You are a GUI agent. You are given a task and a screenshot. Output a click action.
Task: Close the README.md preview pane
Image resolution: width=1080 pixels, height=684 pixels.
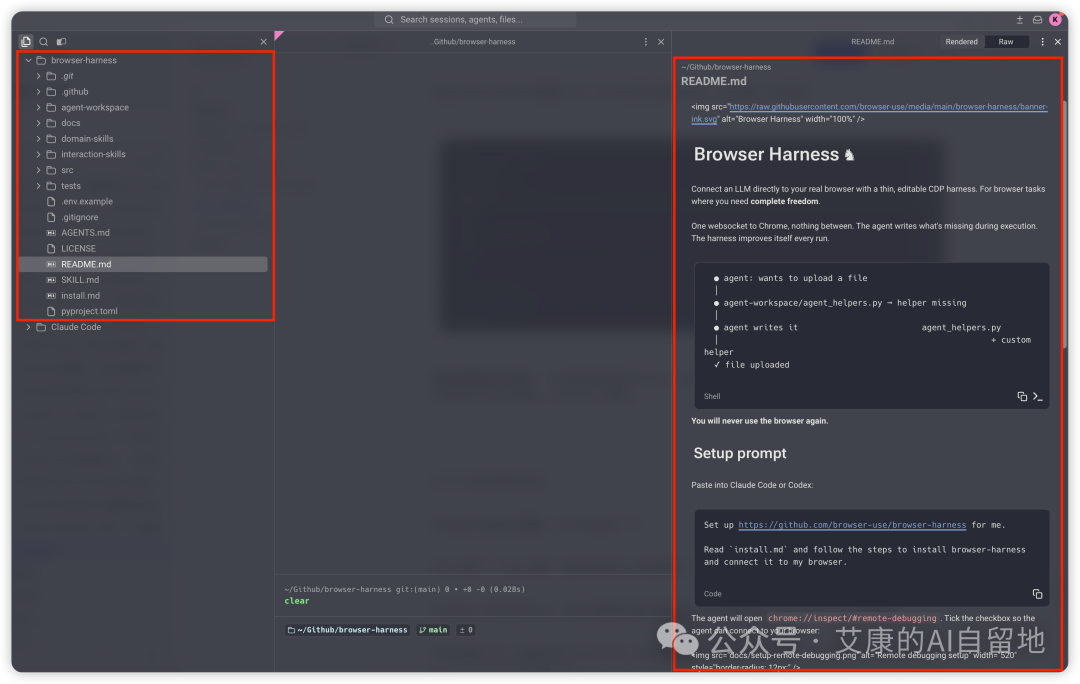(x=1058, y=41)
